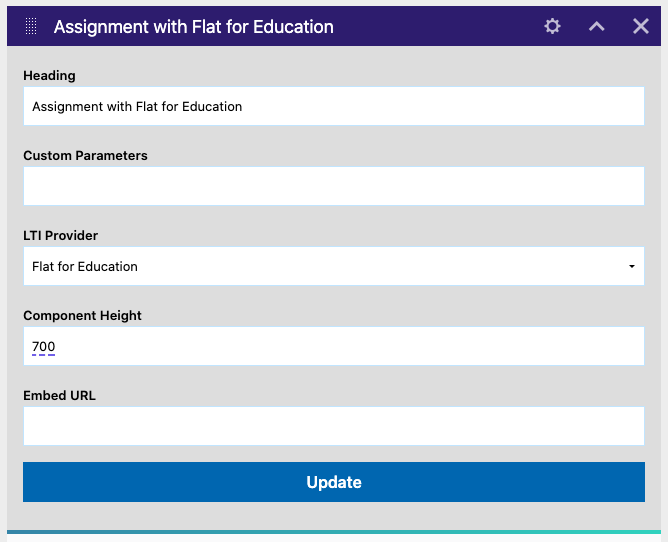The height and width of the screenshot is (542, 668).
Task: Focus the Custom Parameters input box
Action: point(334,186)
